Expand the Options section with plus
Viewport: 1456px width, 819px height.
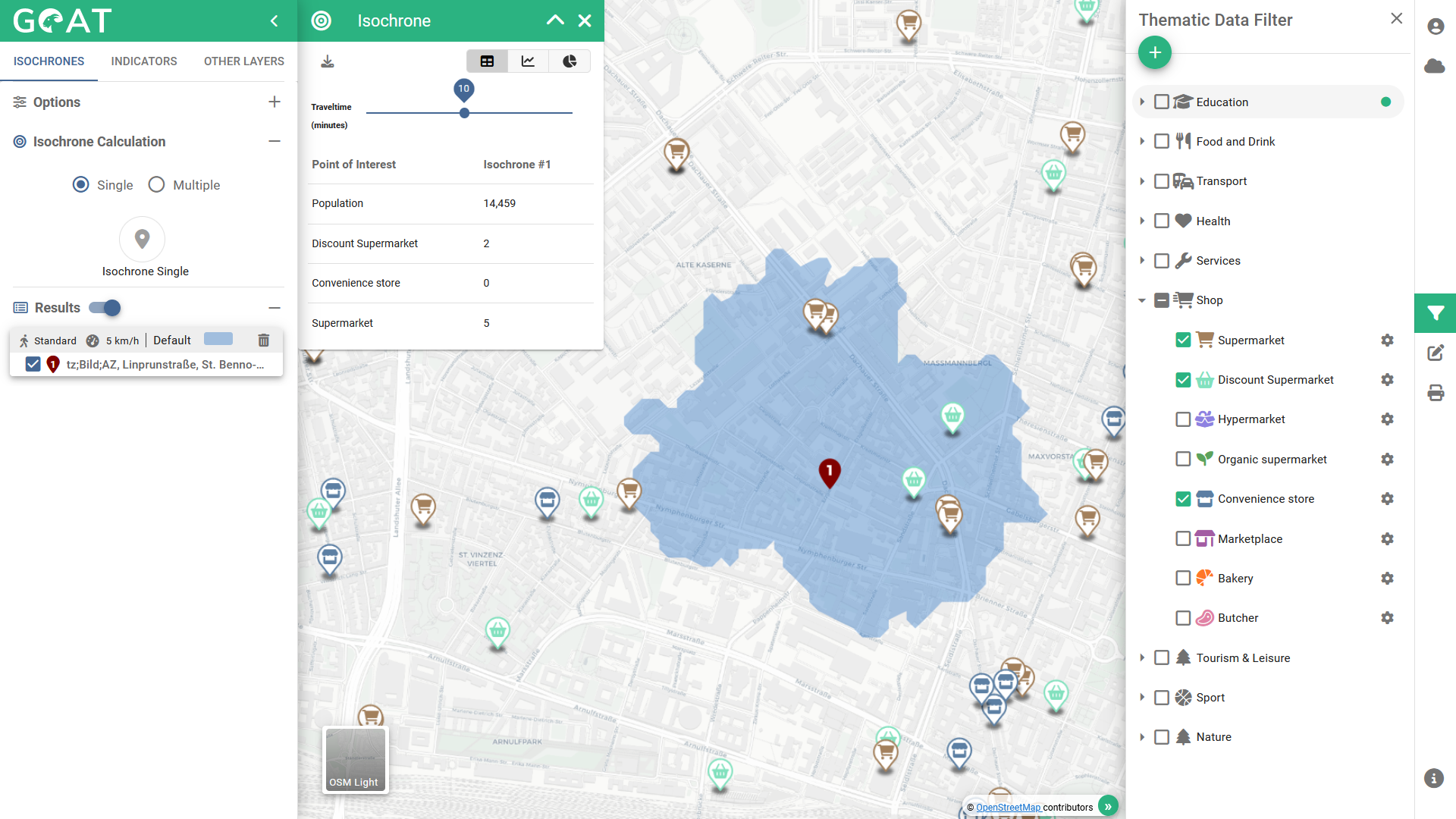[x=275, y=102]
